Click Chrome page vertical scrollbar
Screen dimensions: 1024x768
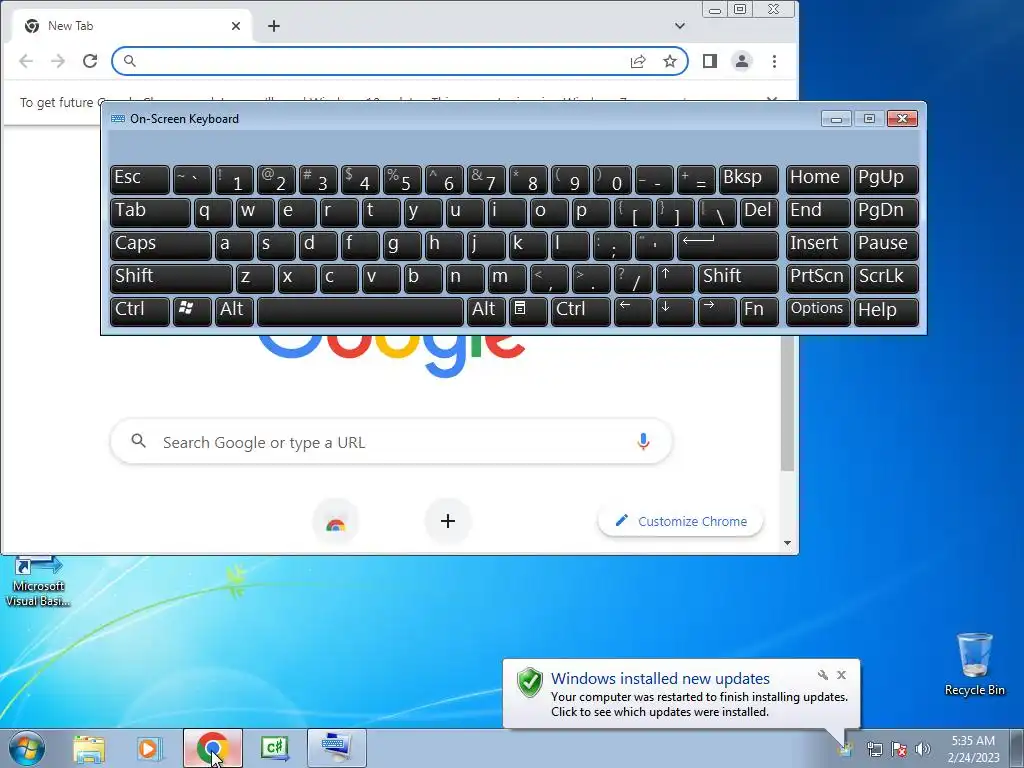(x=788, y=405)
